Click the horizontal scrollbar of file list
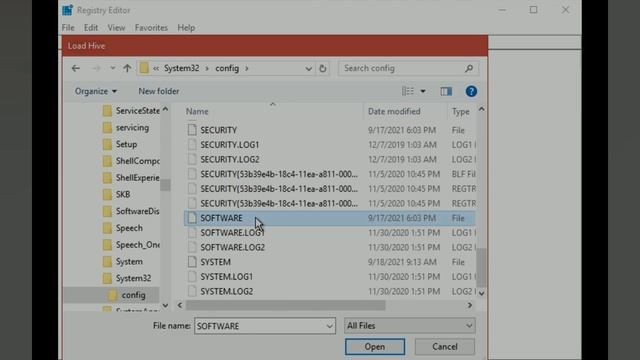This screenshot has width=640, height=360. click(286, 305)
